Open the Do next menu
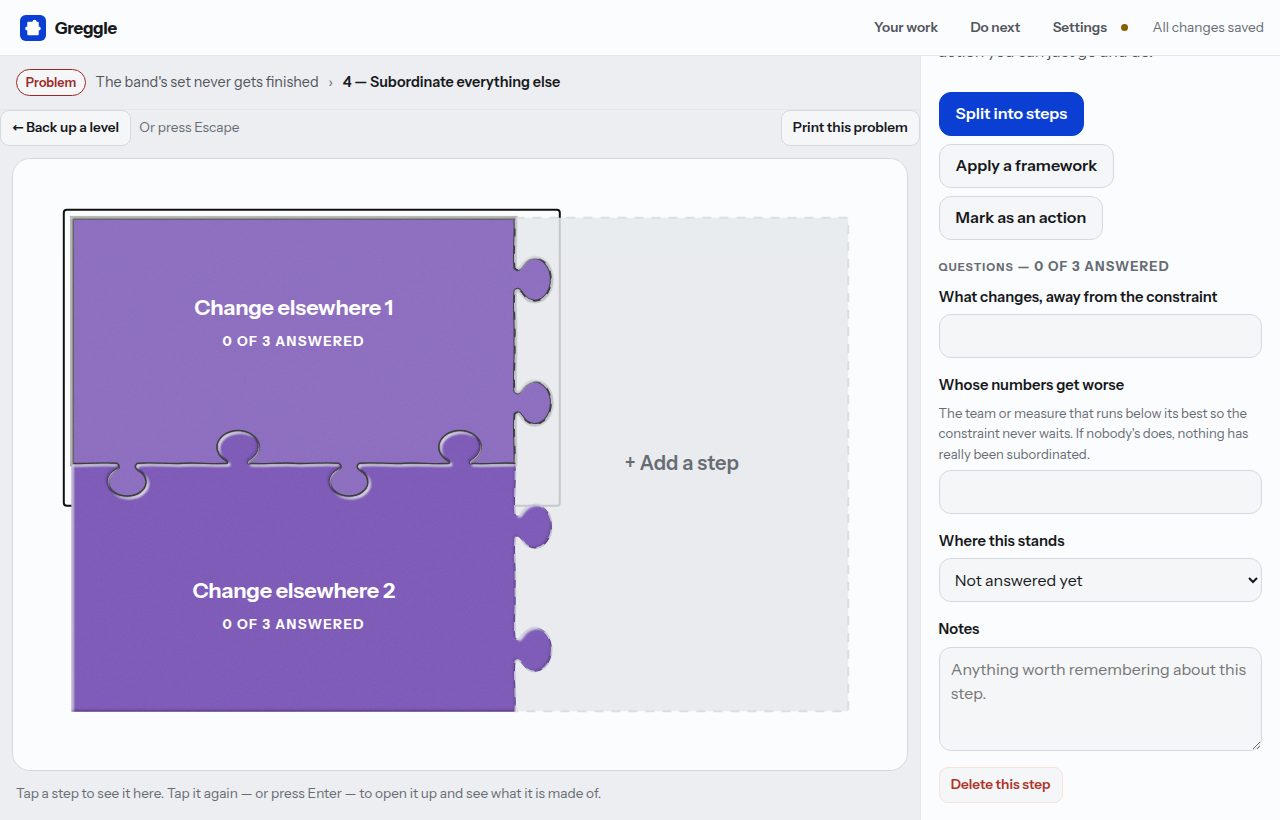Image resolution: width=1280 pixels, height=820 pixels. point(995,28)
